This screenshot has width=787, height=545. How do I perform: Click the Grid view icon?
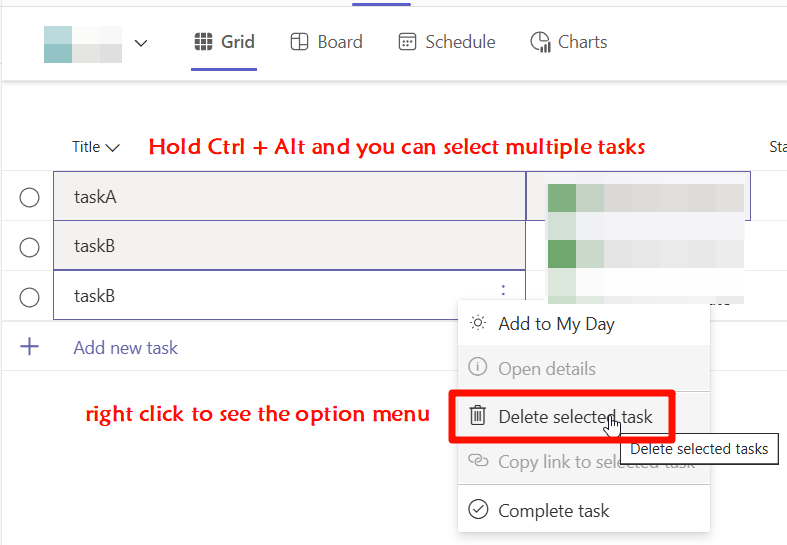pyautogui.click(x=203, y=42)
